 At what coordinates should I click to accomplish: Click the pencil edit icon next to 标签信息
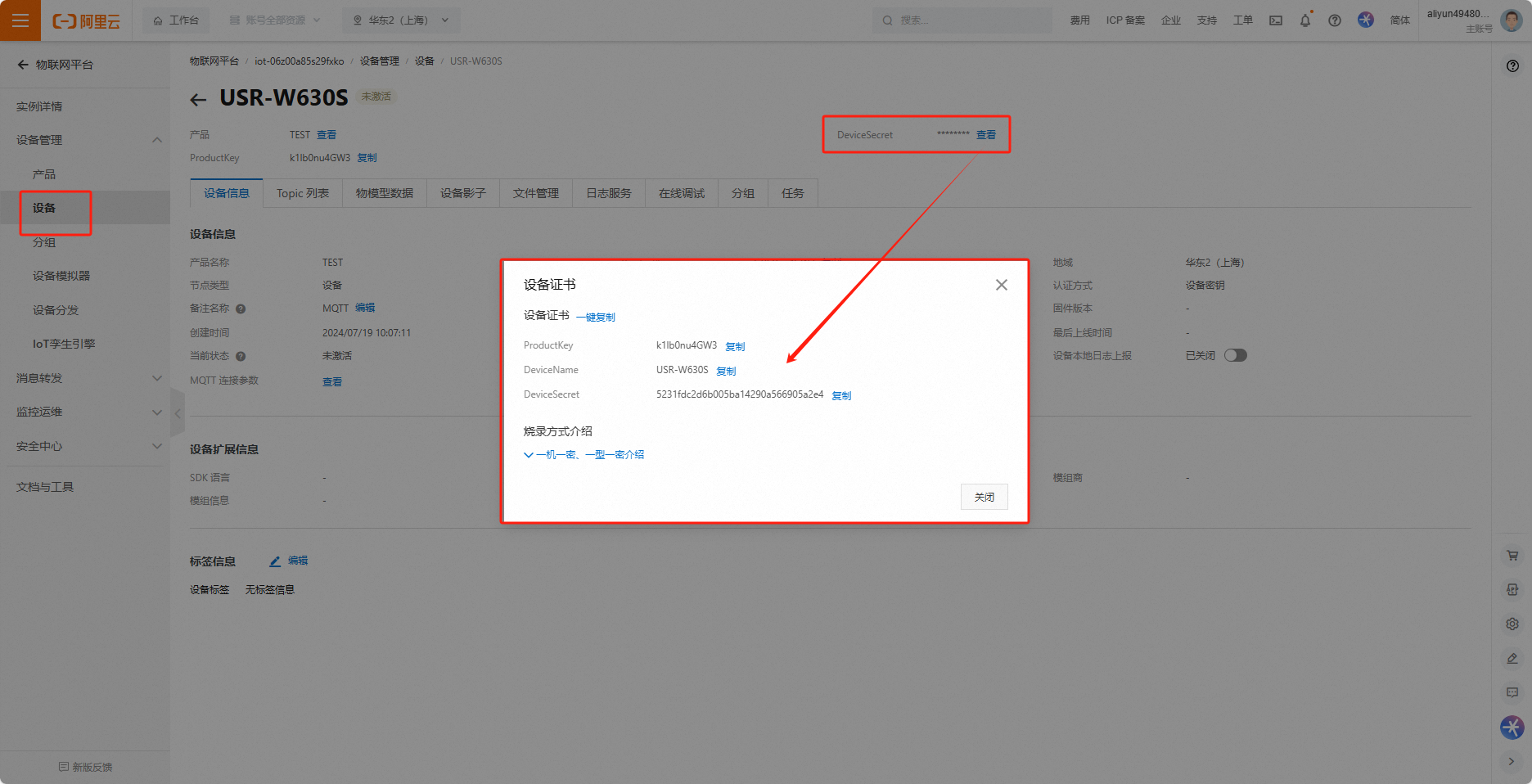coord(276,561)
